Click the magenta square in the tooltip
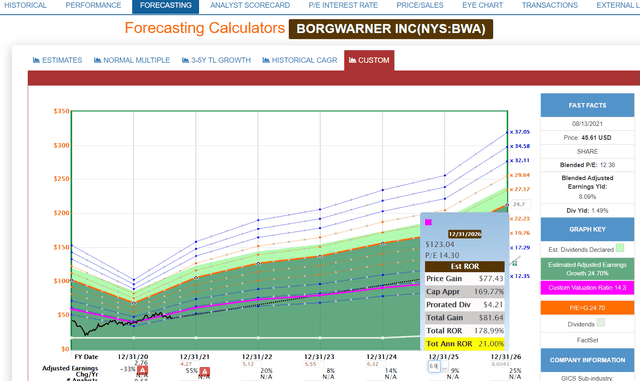This screenshot has height=381, width=640. click(428, 222)
